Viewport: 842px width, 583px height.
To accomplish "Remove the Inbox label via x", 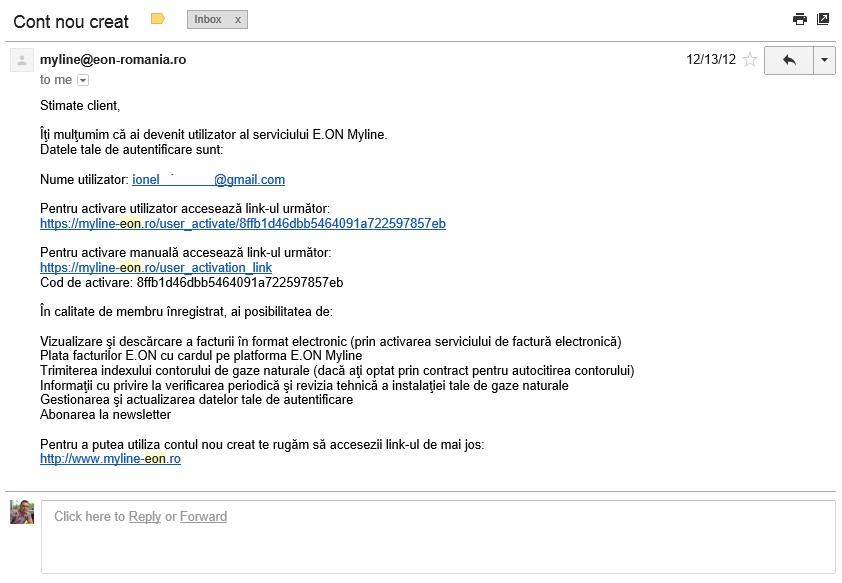I will pos(237,20).
